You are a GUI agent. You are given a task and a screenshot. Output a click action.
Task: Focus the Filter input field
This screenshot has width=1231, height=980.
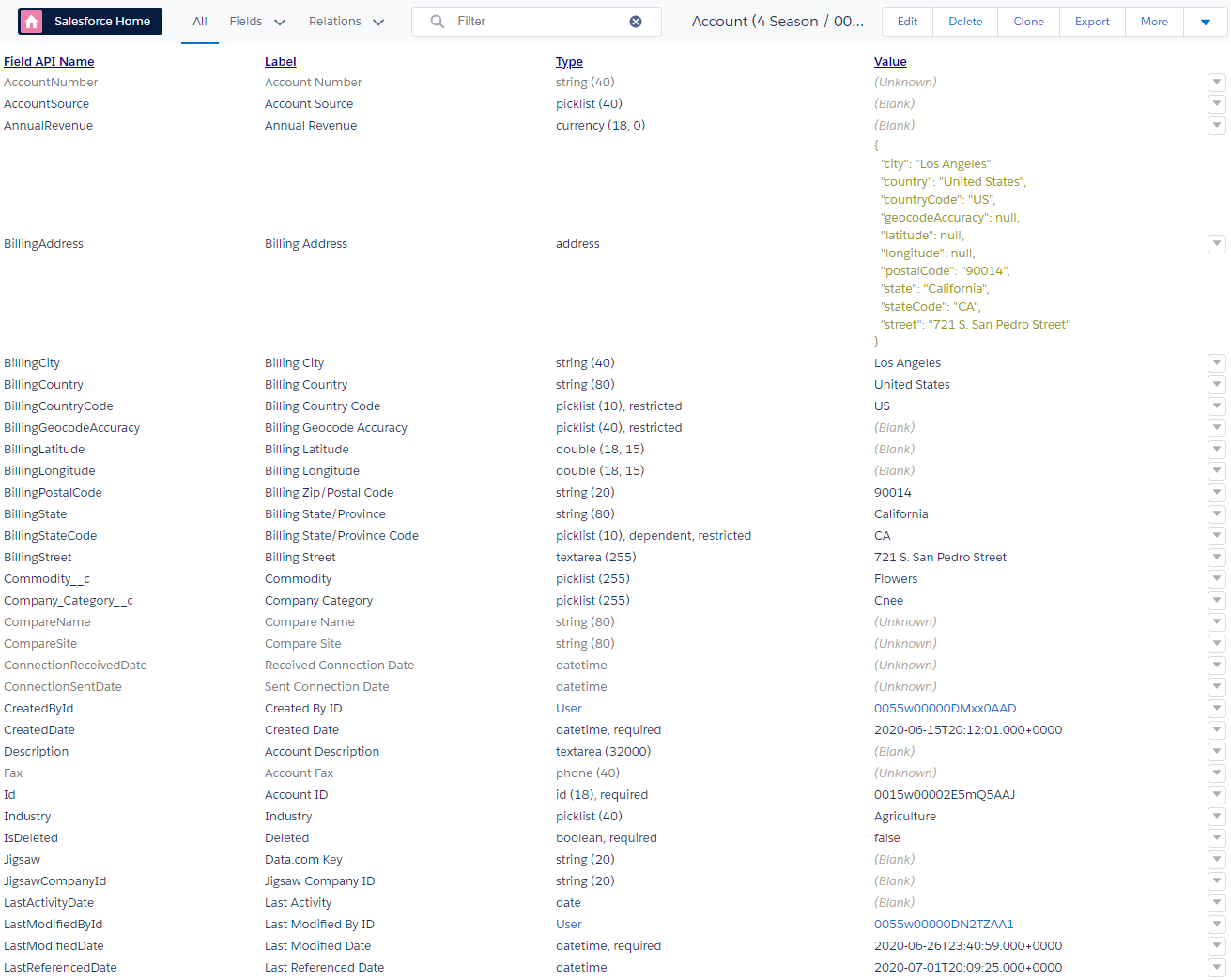tap(537, 22)
